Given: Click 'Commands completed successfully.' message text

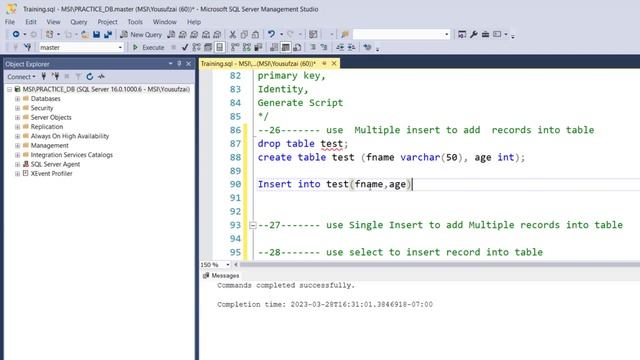Looking at the screenshot, I should [286, 286].
